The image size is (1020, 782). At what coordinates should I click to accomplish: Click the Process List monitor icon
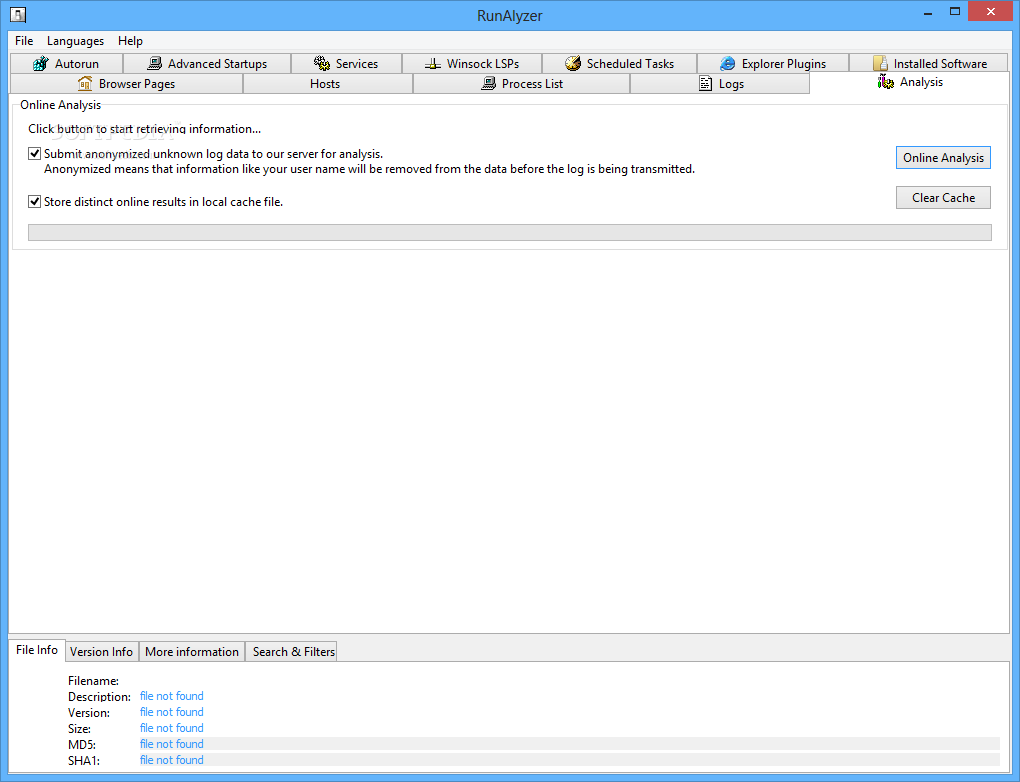489,83
